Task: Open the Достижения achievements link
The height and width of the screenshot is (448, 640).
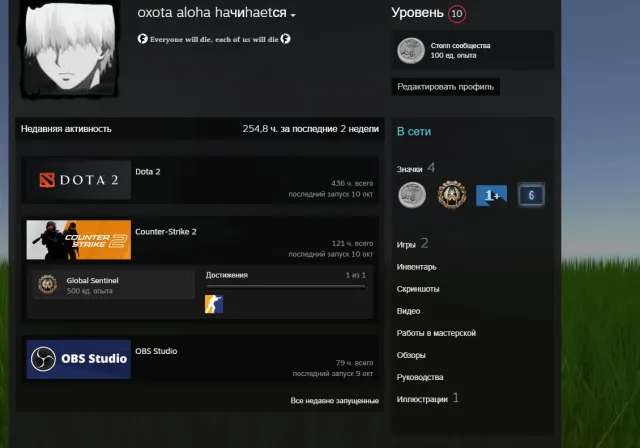Action: [x=227, y=275]
